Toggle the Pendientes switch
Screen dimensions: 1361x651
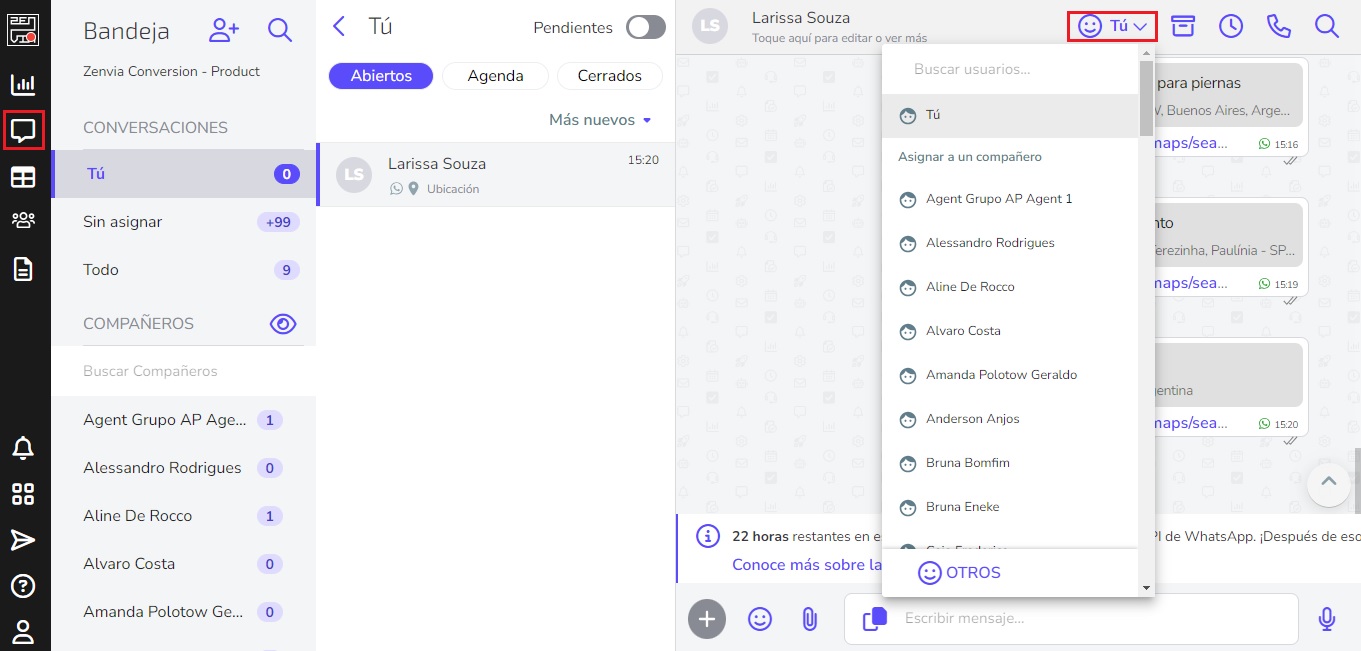click(646, 27)
